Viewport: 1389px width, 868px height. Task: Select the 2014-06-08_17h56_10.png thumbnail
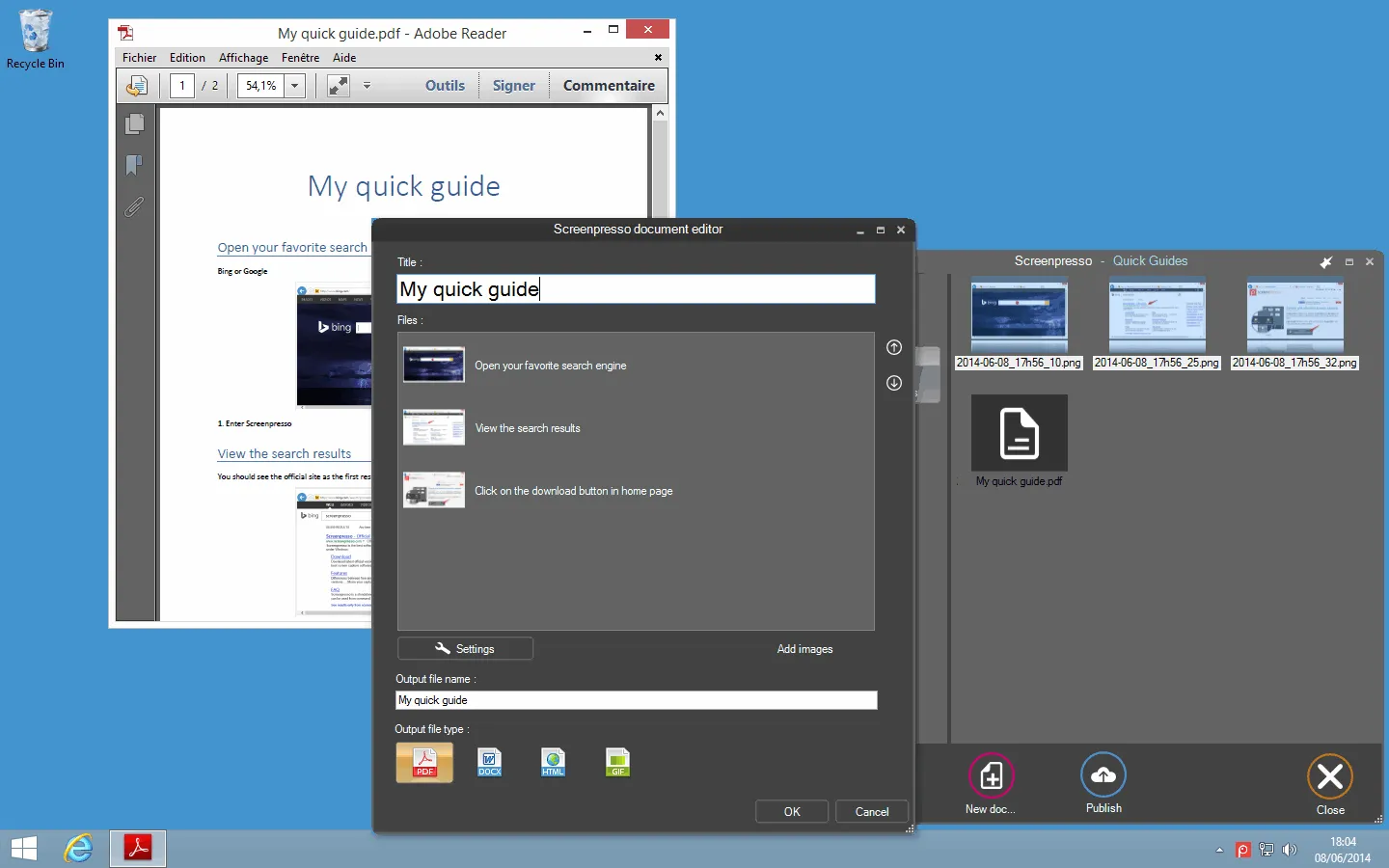point(1020,315)
